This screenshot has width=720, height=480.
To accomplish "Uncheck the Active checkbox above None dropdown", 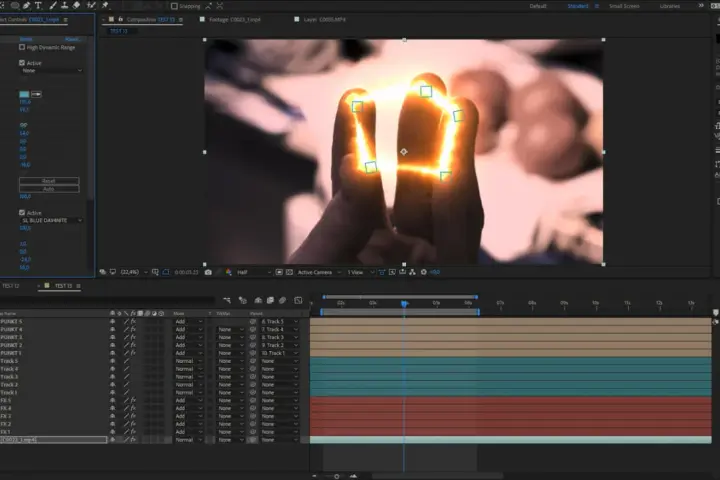I will pos(22,63).
